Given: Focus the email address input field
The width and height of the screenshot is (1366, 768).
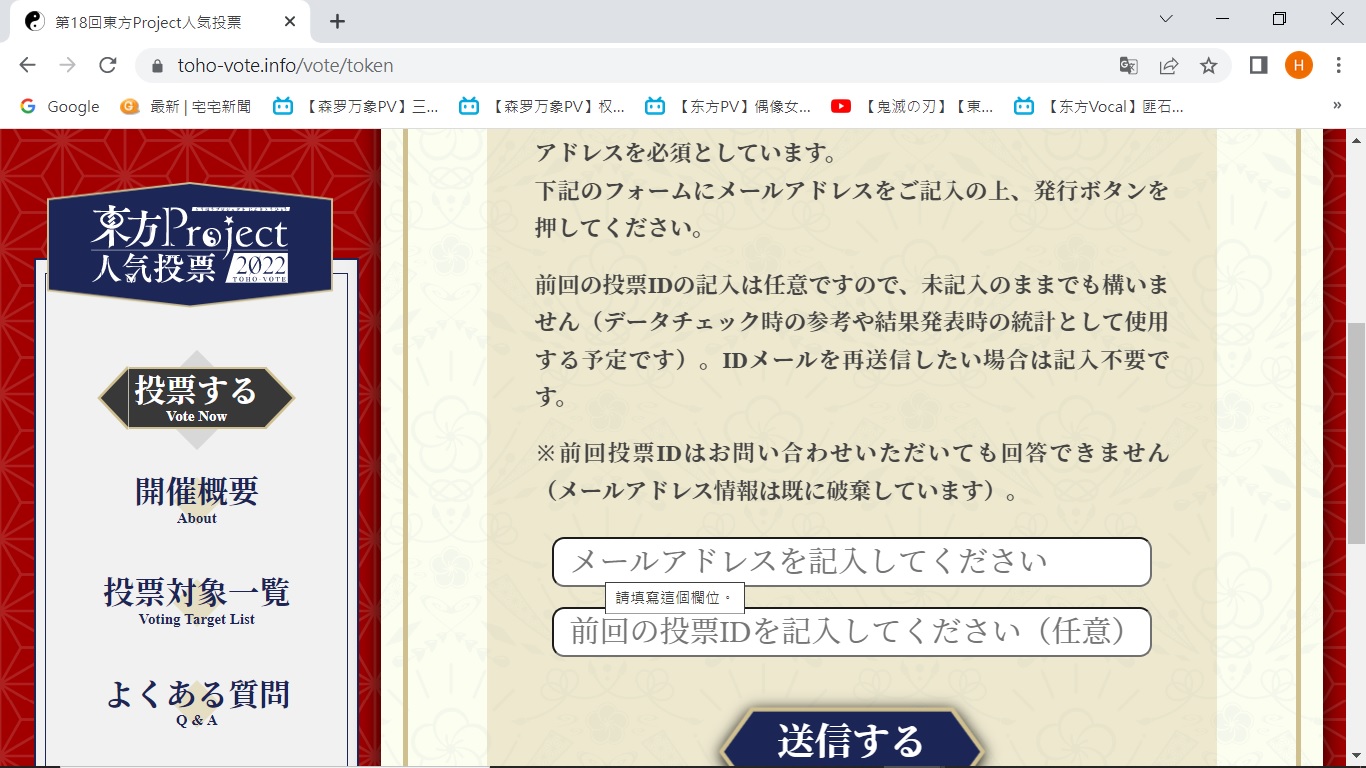Looking at the screenshot, I should (851, 562).
